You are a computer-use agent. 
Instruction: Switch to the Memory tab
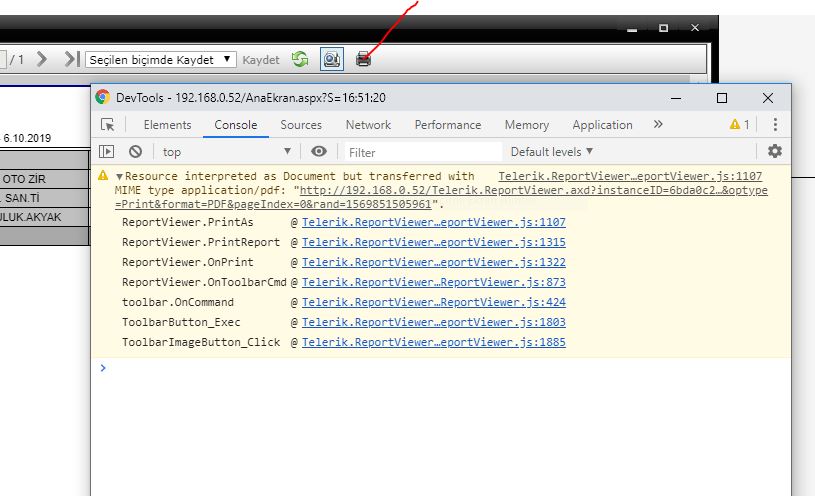tap(527, 125)
